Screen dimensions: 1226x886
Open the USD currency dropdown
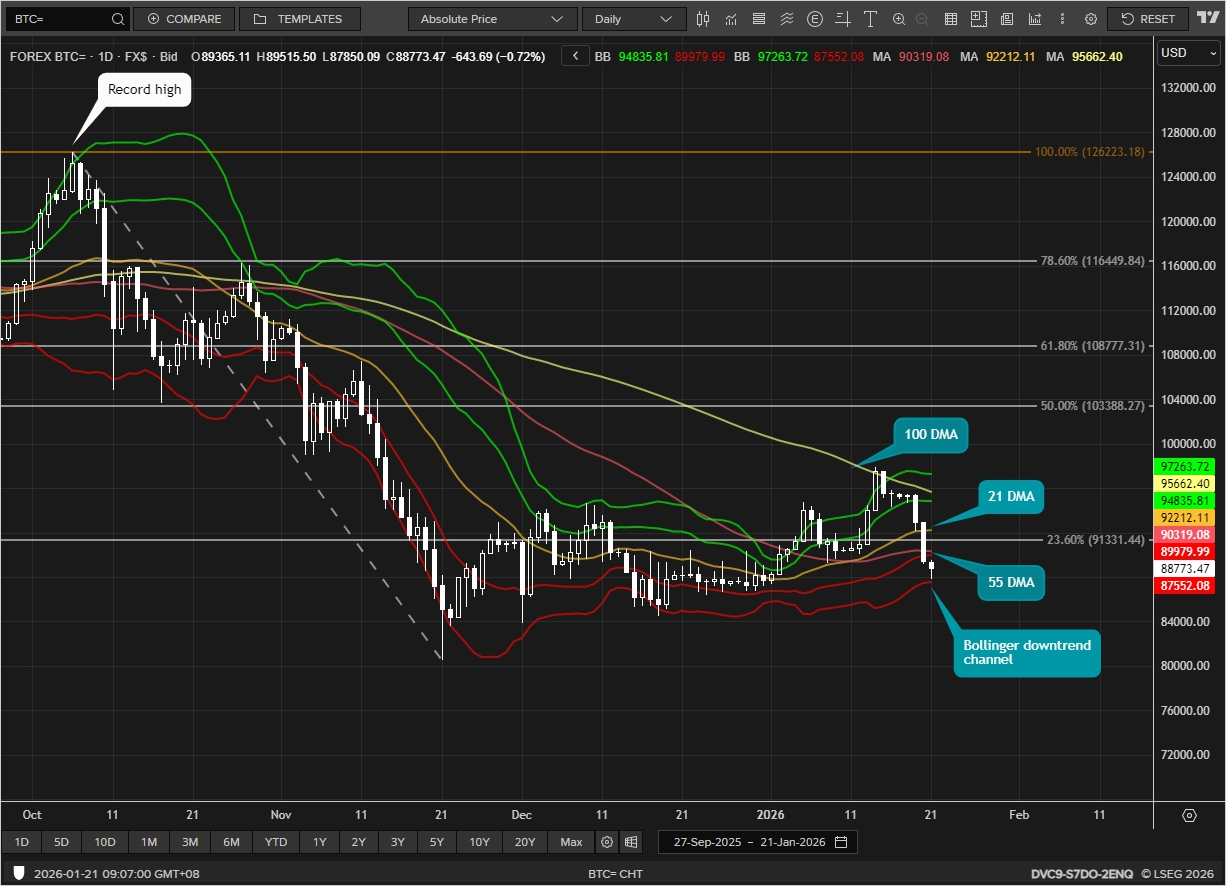pos(1187,53)
